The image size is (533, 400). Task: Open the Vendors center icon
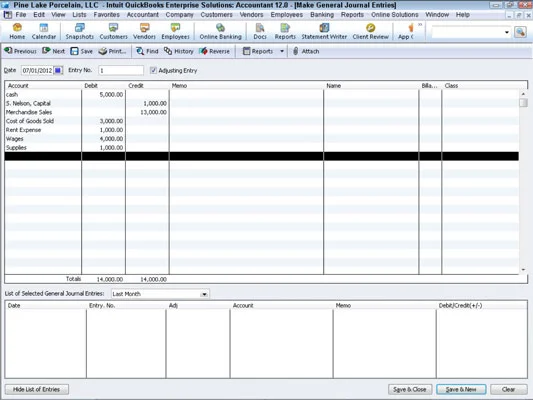[144, 32]
